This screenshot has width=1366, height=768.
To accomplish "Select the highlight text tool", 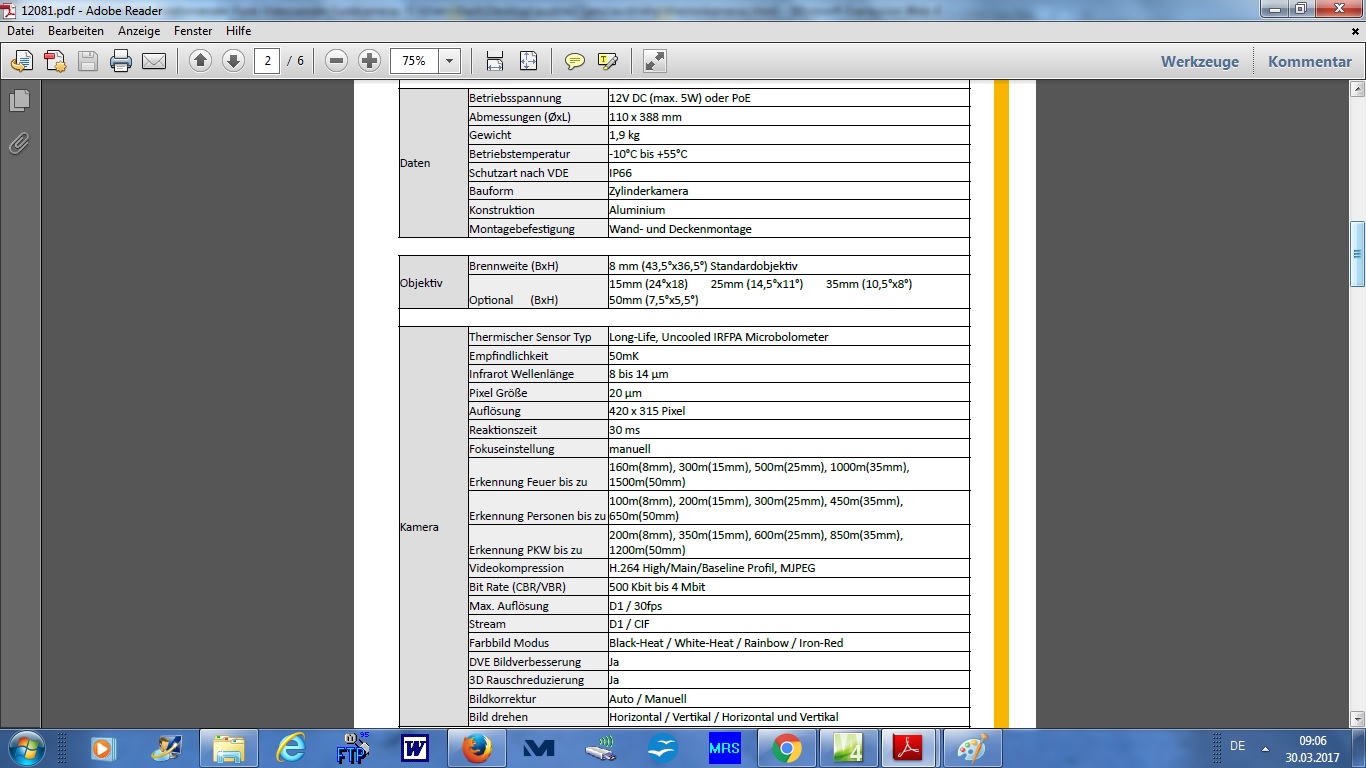I will [607, 61].
